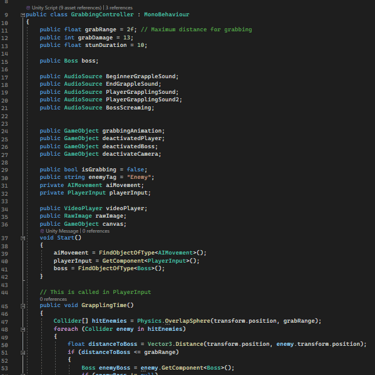Click the 'deactivateCamera' field name
Image resolution: width=375 pixels, height=375 pixels.
coord(130,154)
